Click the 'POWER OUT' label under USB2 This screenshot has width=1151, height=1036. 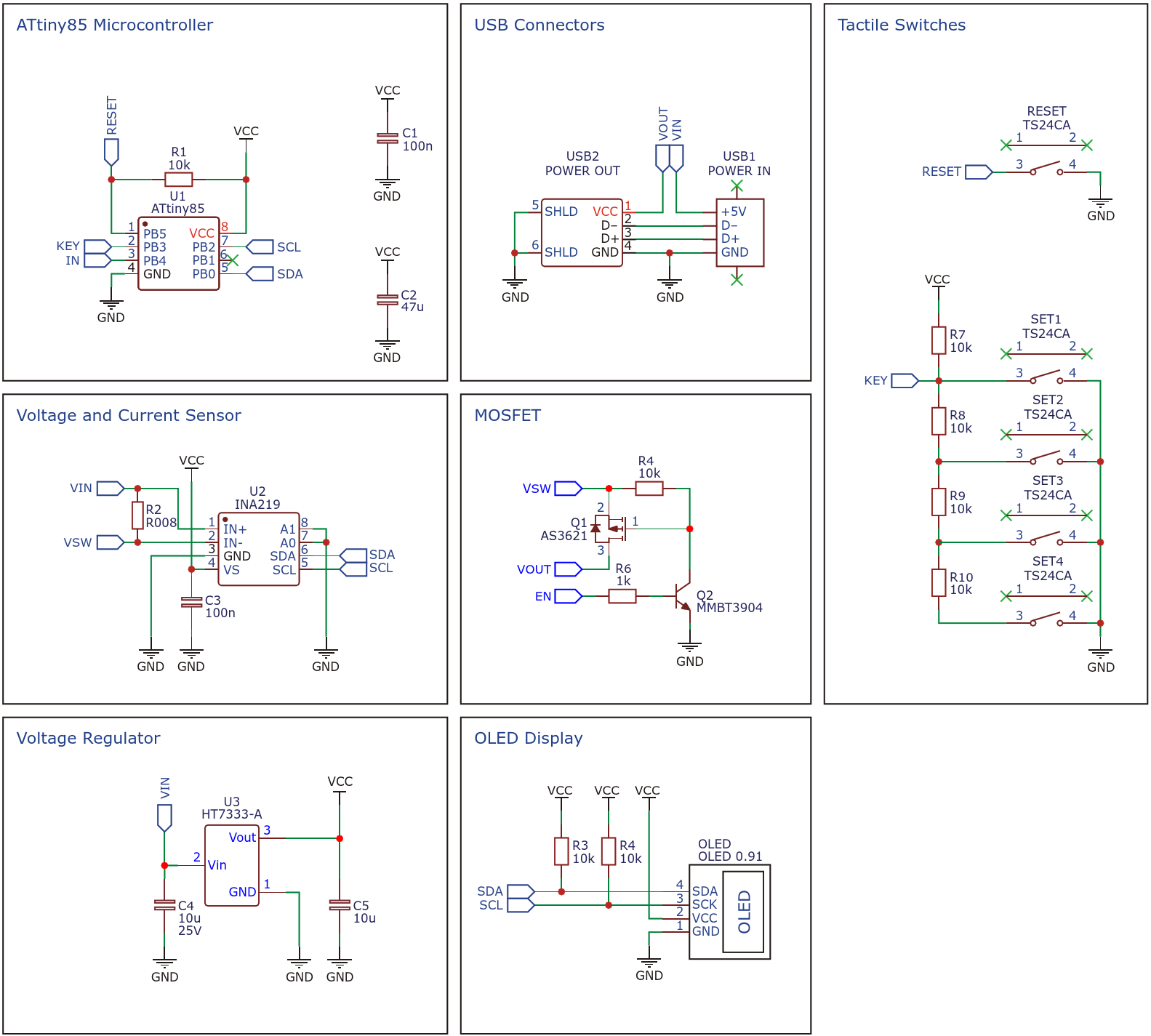pos(582,171)
